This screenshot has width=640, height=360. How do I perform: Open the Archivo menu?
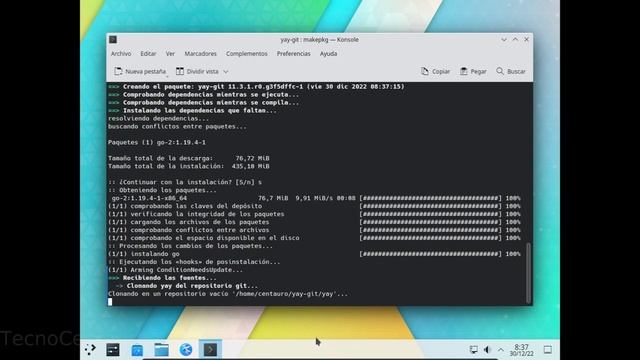pyautogui.click(x=121, y=53)
